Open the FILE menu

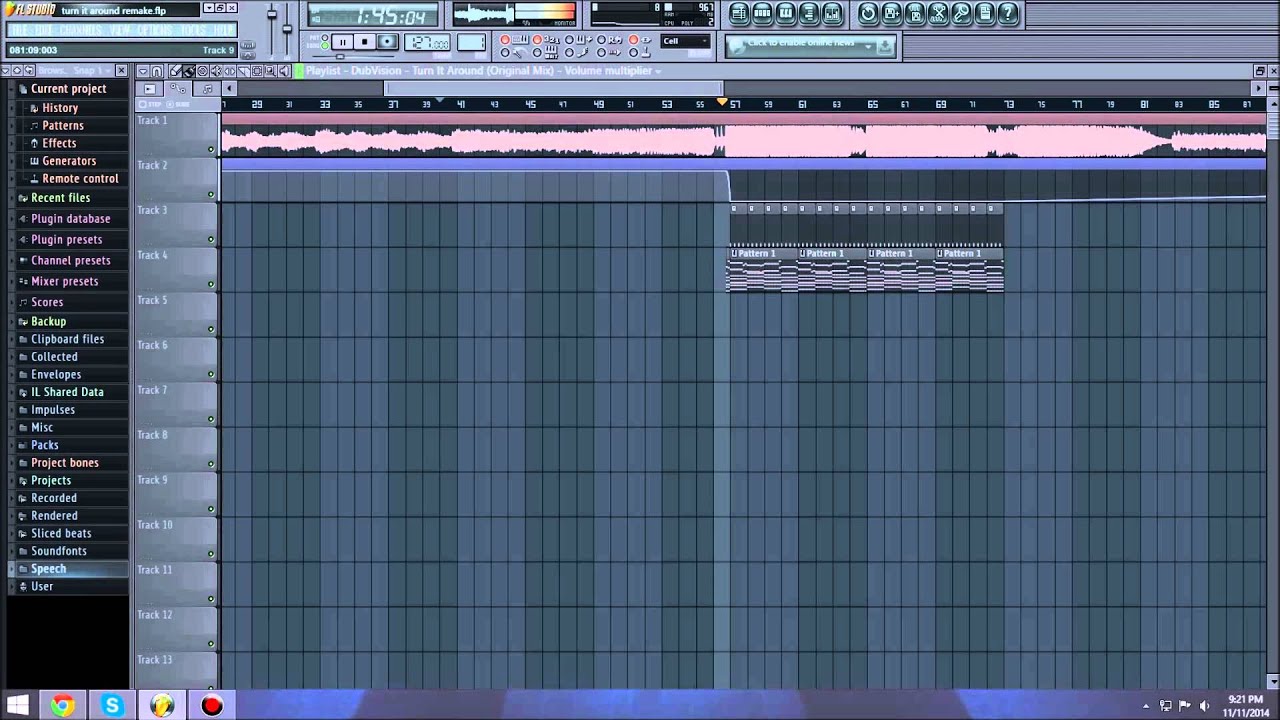coord(19,30)
